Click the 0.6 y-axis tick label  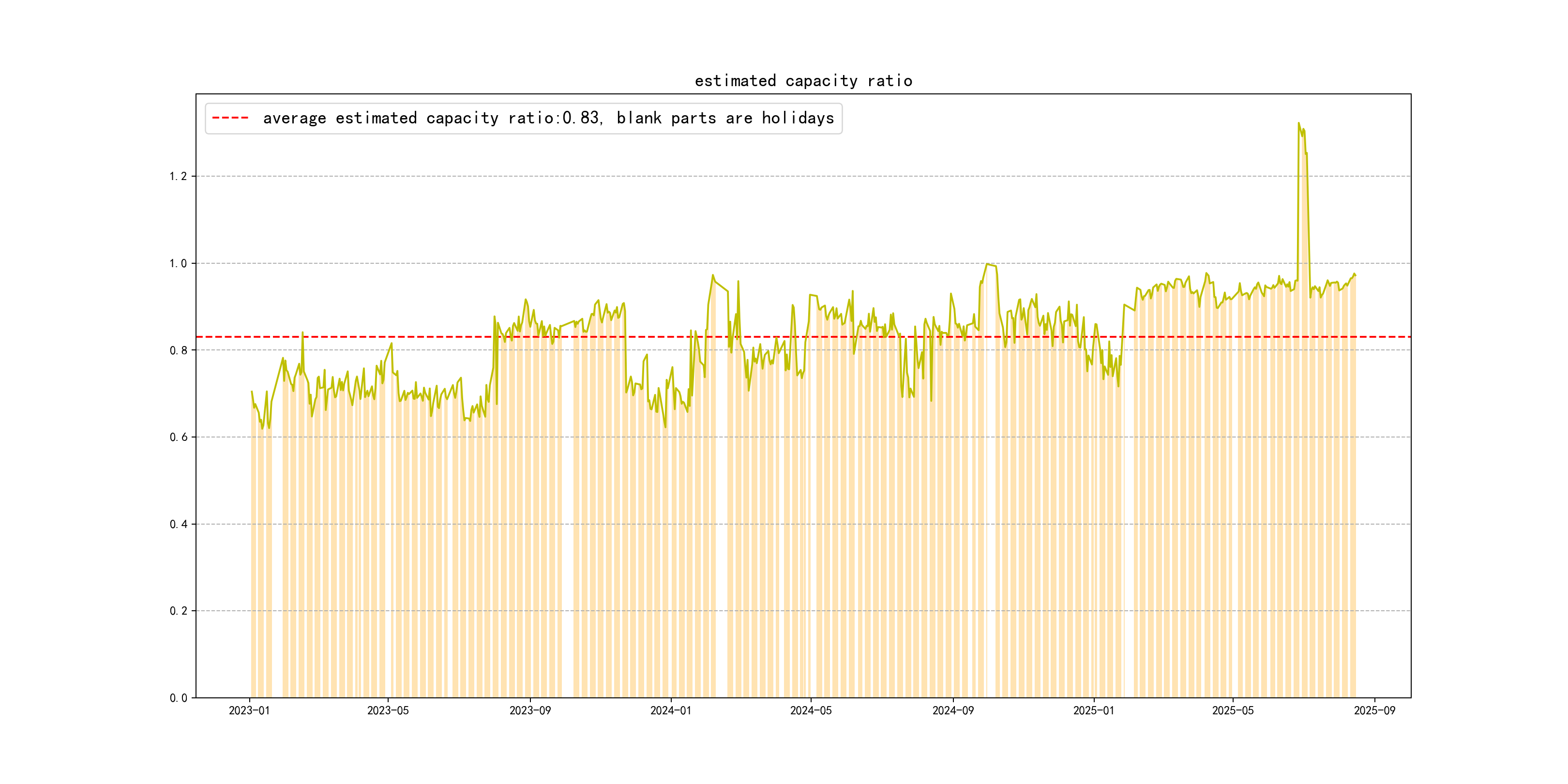tap(178, 437)
